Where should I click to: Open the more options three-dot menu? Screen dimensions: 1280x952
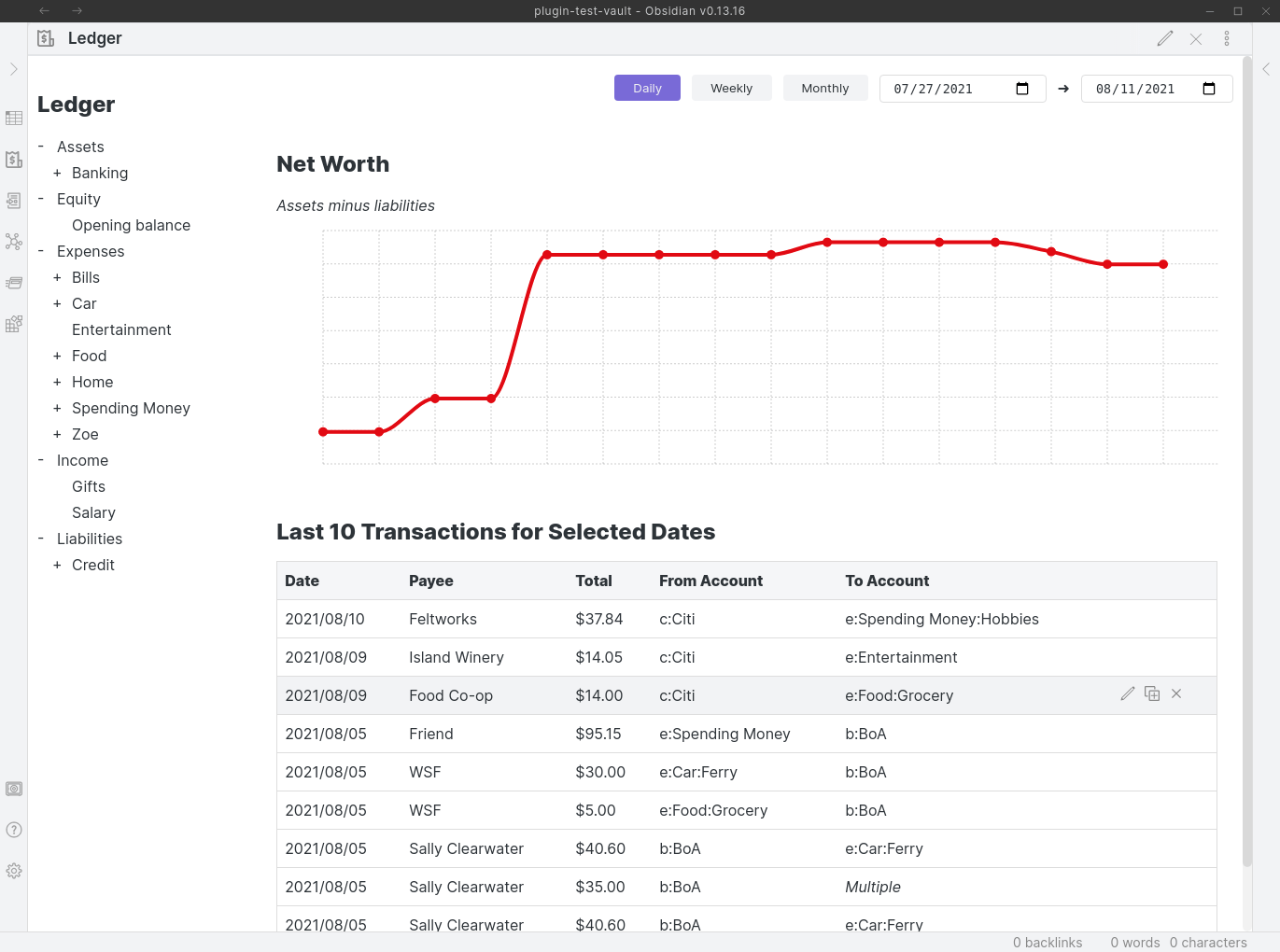(1227, 38)
